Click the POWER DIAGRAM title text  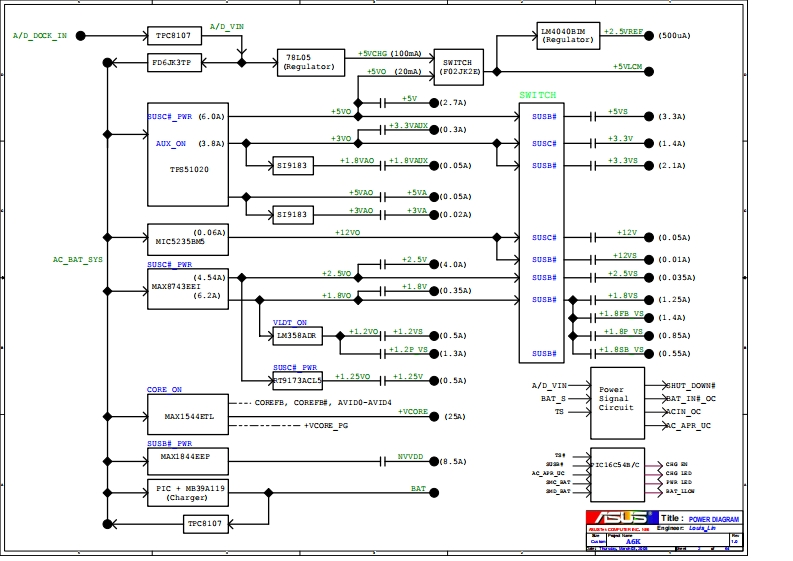click(x=713, y=519)
